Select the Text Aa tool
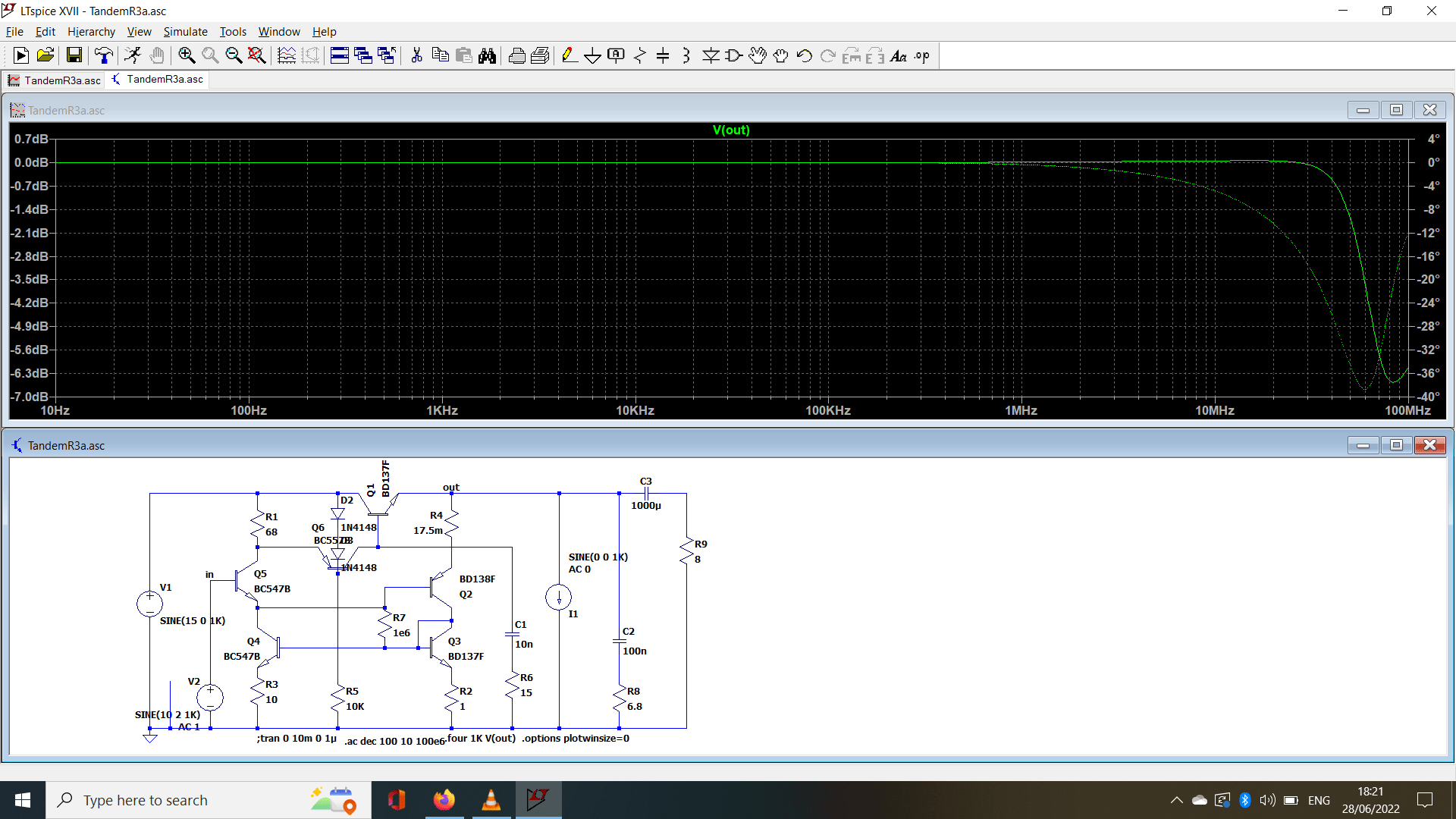This screenshot has width=1456, height=819. pyautogui.click(x=899, y=55)
